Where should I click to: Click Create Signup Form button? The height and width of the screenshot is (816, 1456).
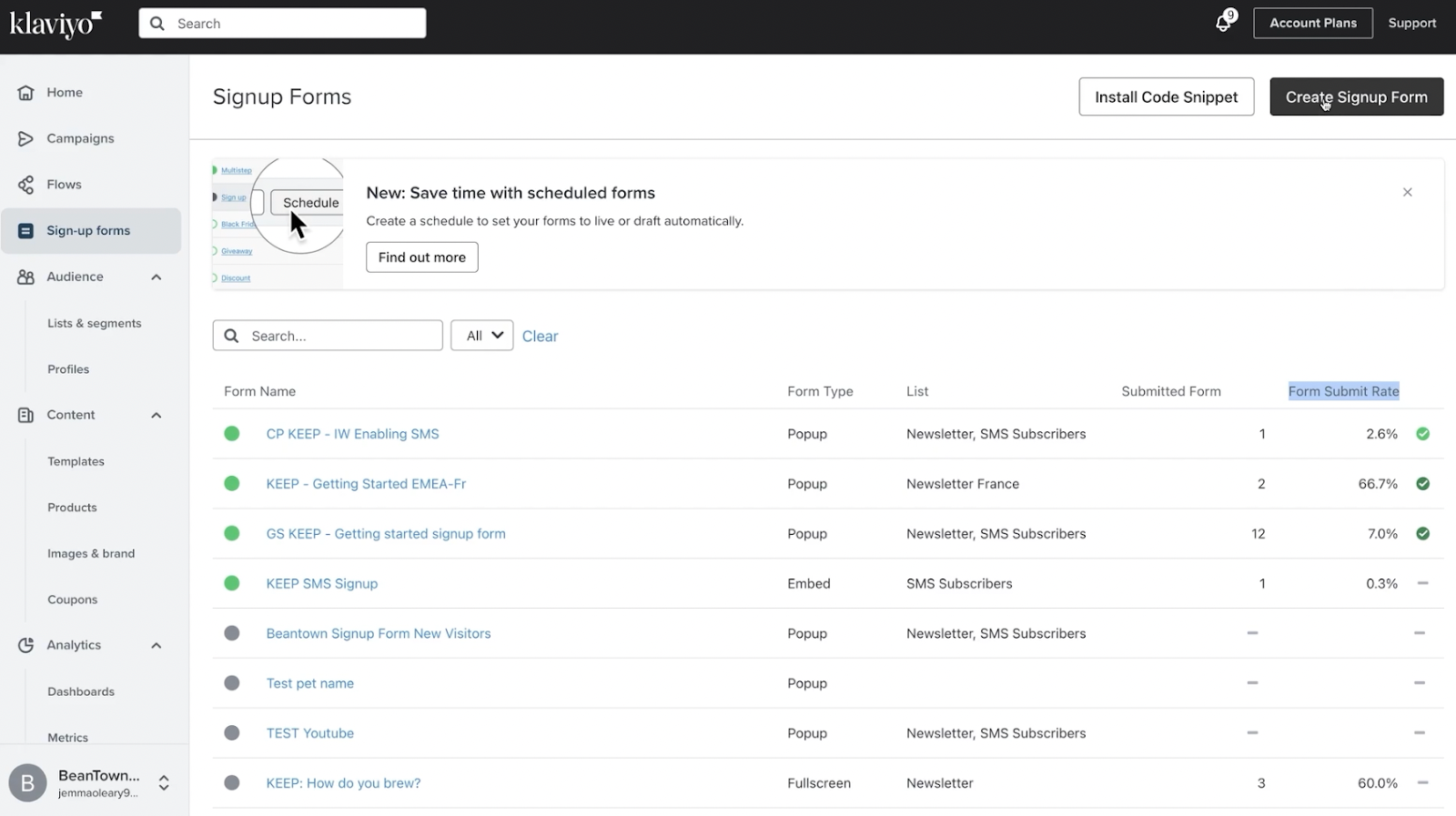pyautogui.click(x=1357, y=96)
